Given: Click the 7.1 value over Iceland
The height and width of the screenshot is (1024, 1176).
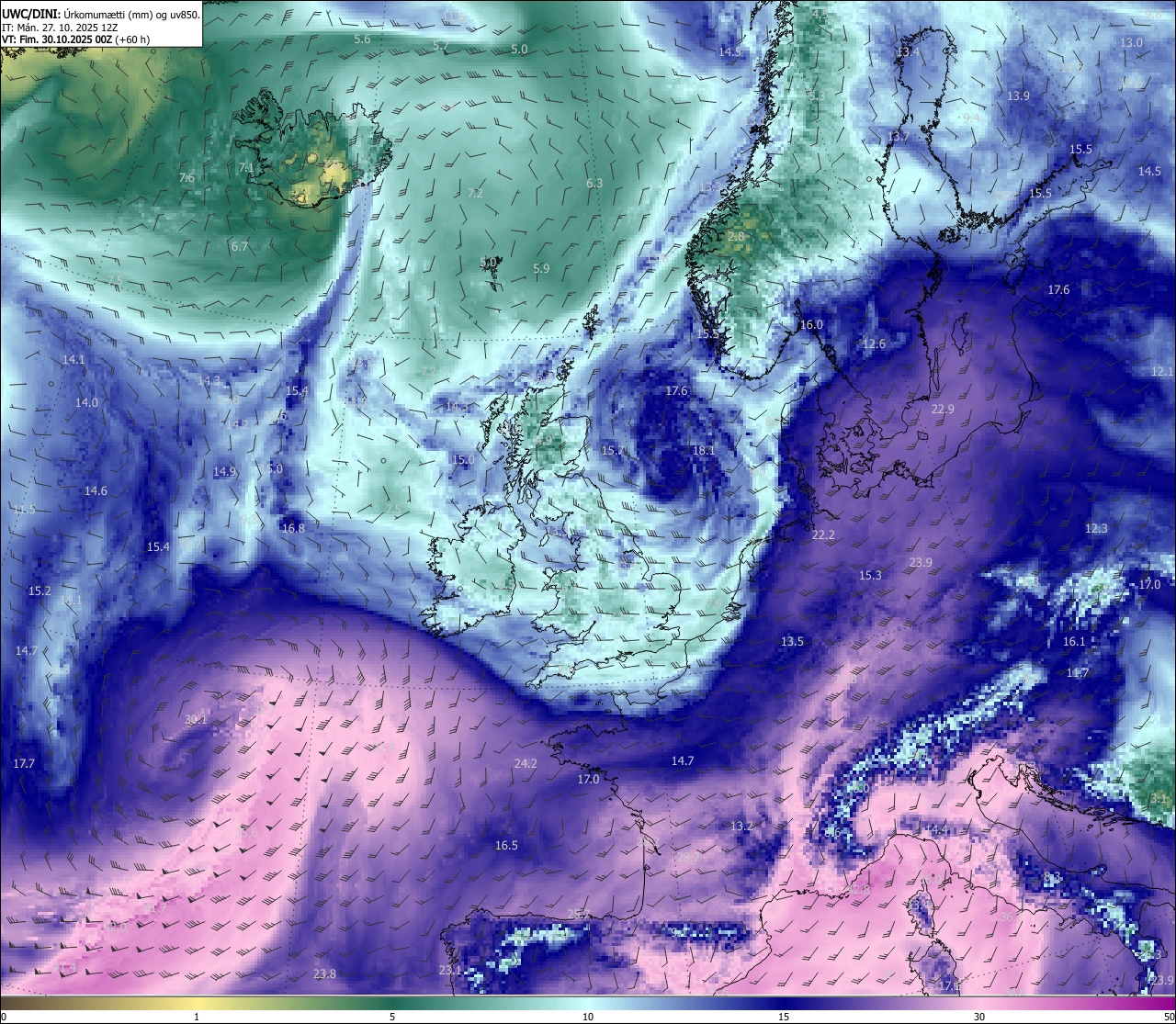Looking at the screenshot, I should point(246,167).
